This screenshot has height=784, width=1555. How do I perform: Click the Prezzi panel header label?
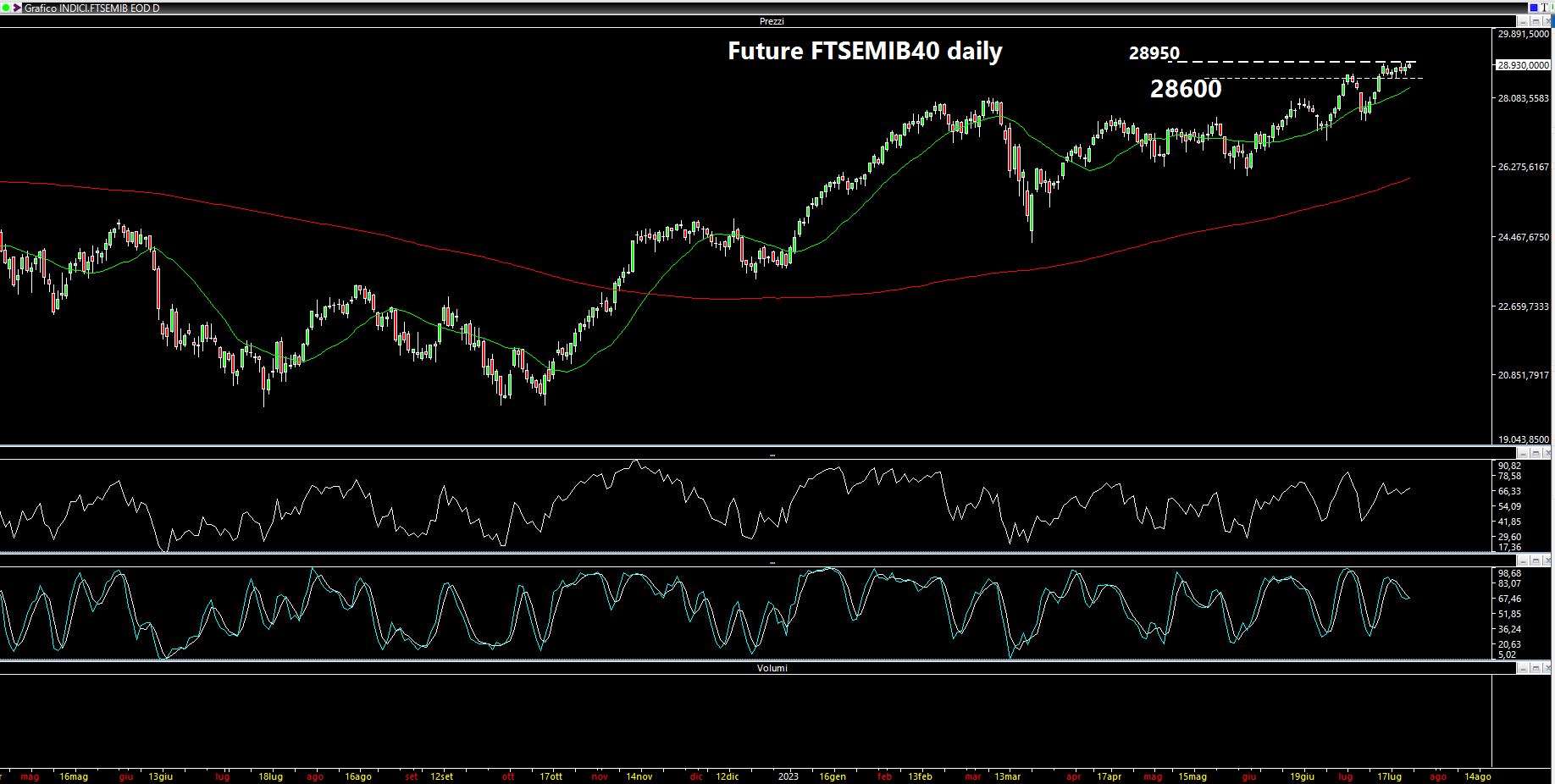pos(772,21)
